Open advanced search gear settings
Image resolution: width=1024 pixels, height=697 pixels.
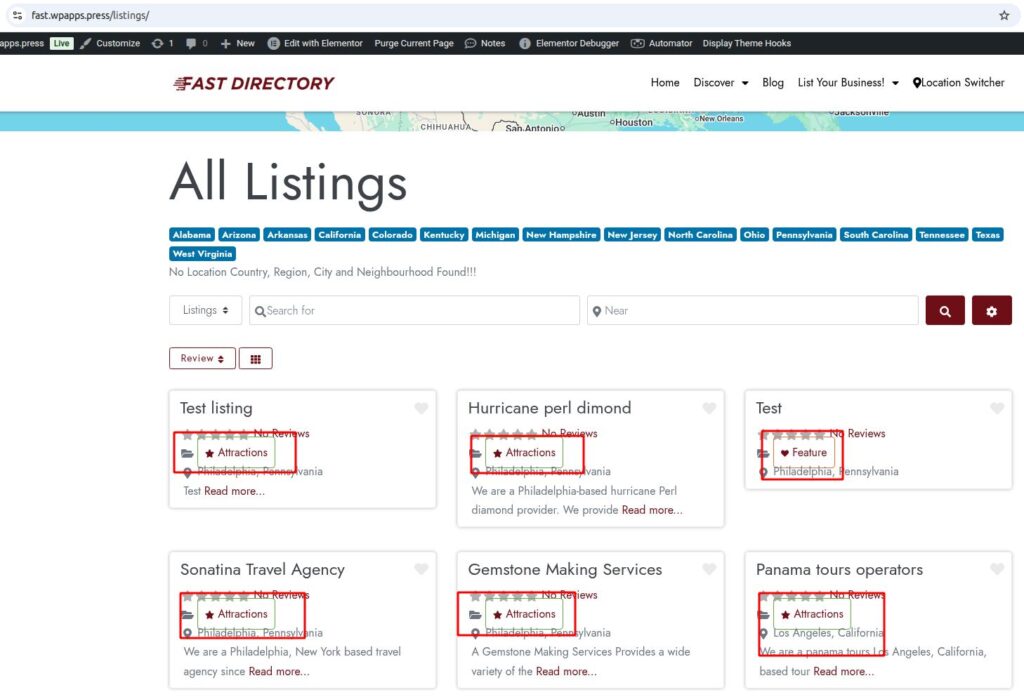tap(991, 311)
